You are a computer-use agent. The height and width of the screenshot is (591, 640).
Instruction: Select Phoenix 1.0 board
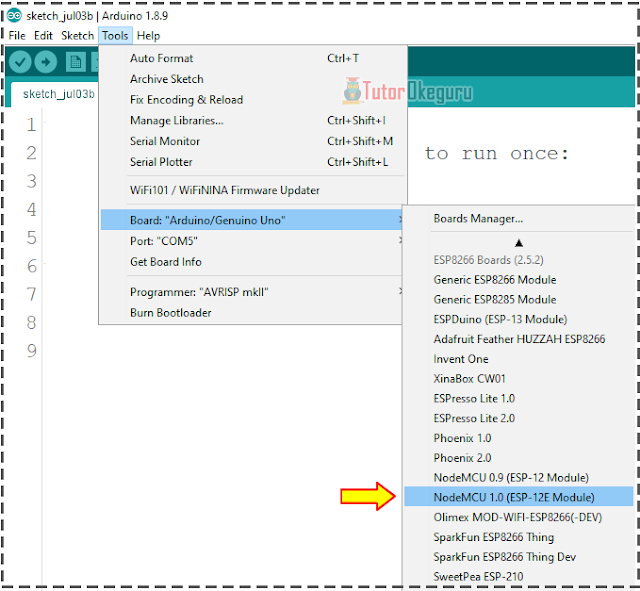[518, 438]
